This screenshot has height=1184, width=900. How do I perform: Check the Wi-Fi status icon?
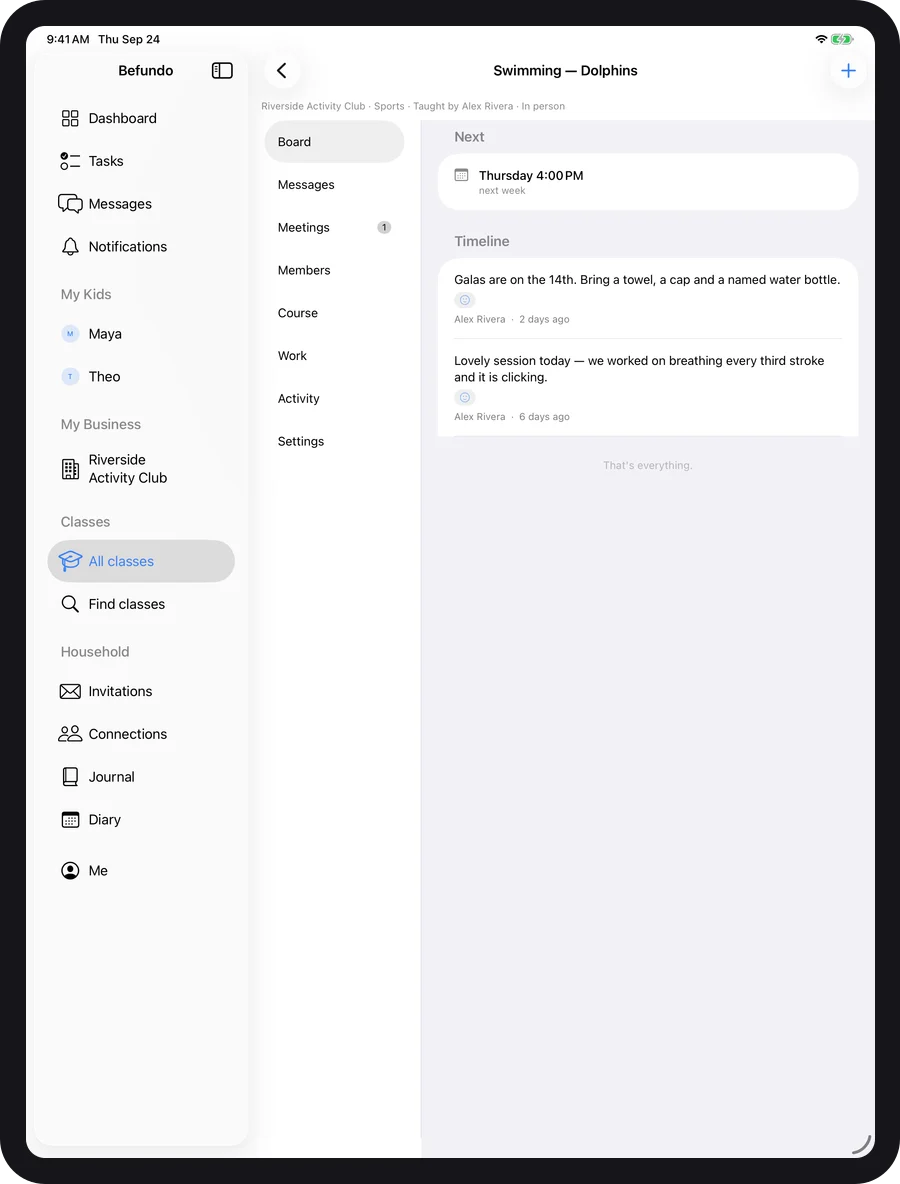pyautogui.click(x=821, y=39)
